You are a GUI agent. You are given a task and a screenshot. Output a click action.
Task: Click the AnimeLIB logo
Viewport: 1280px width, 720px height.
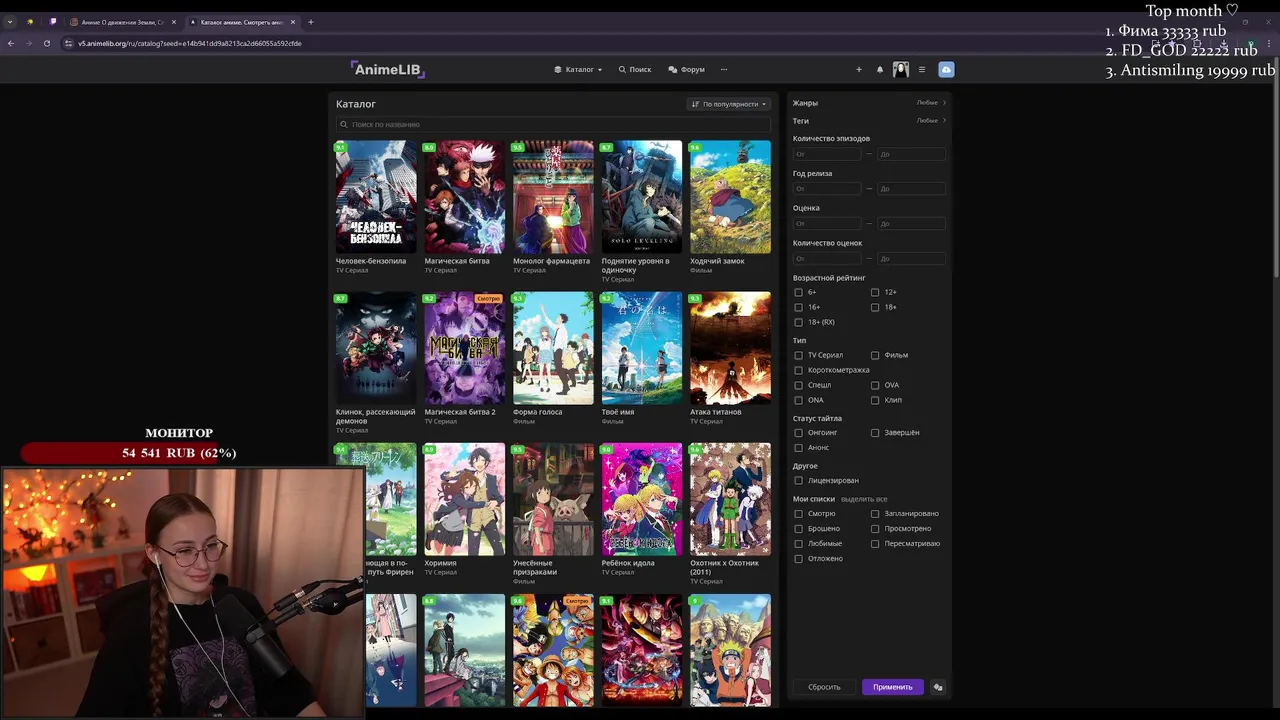pyautogui.click(x=388, y=69)
